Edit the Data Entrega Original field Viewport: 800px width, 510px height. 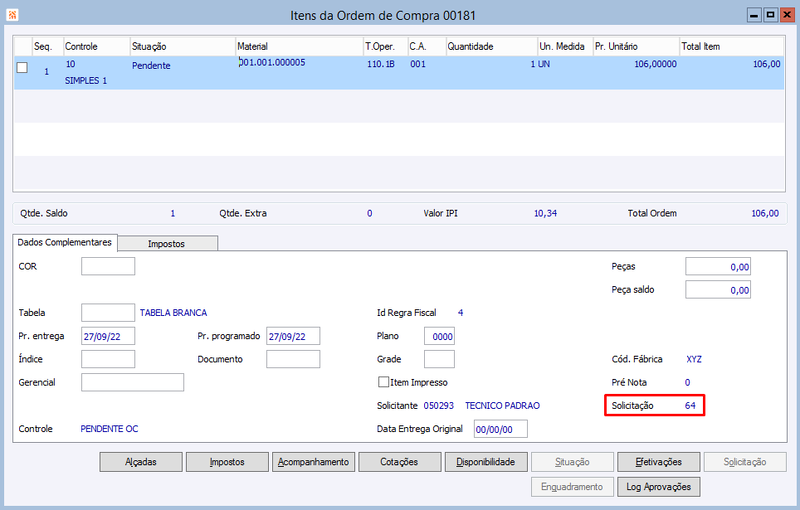[501, 429]
